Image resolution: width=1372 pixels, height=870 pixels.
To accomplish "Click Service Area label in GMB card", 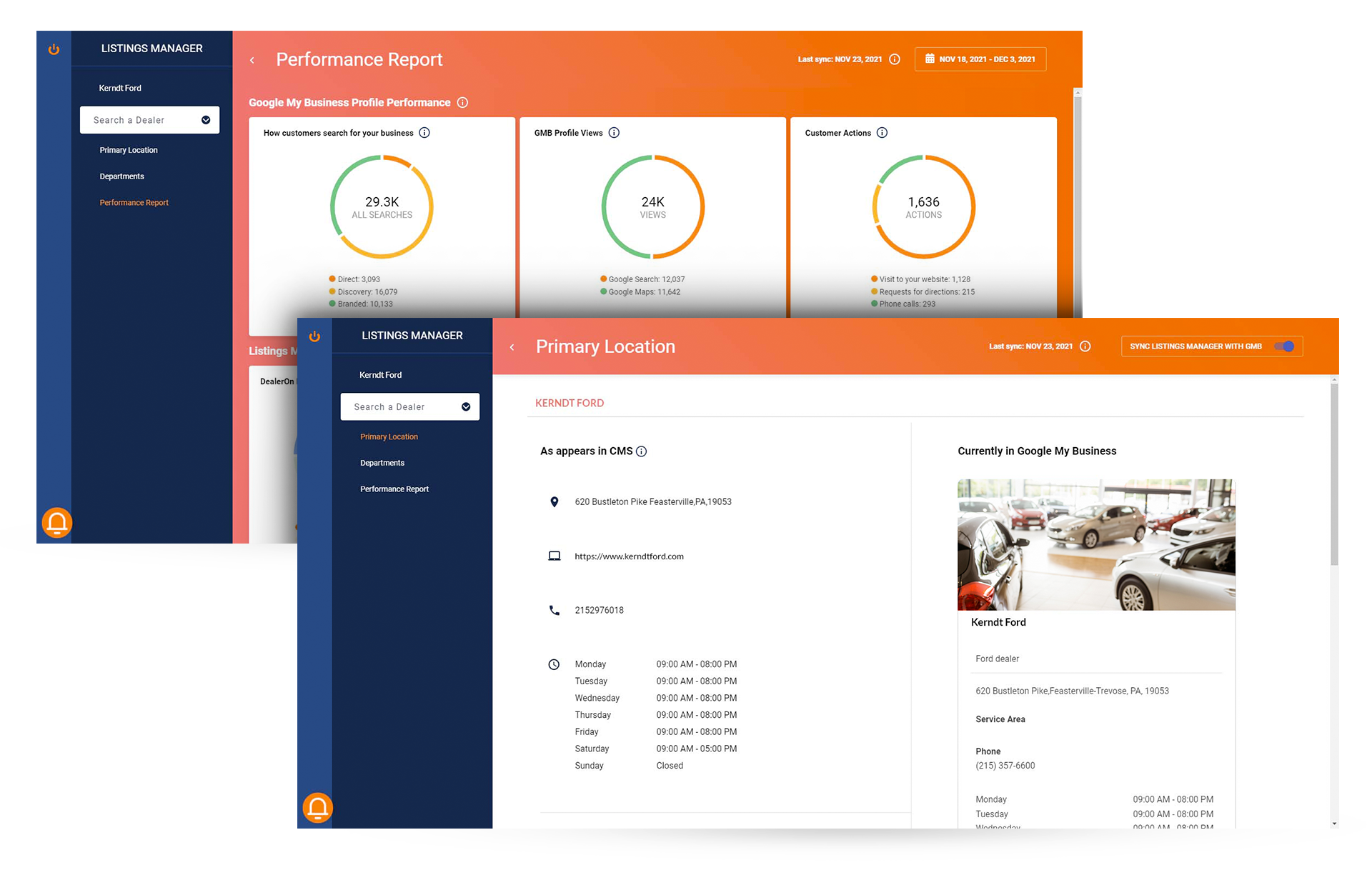I will pos(1000,720).
